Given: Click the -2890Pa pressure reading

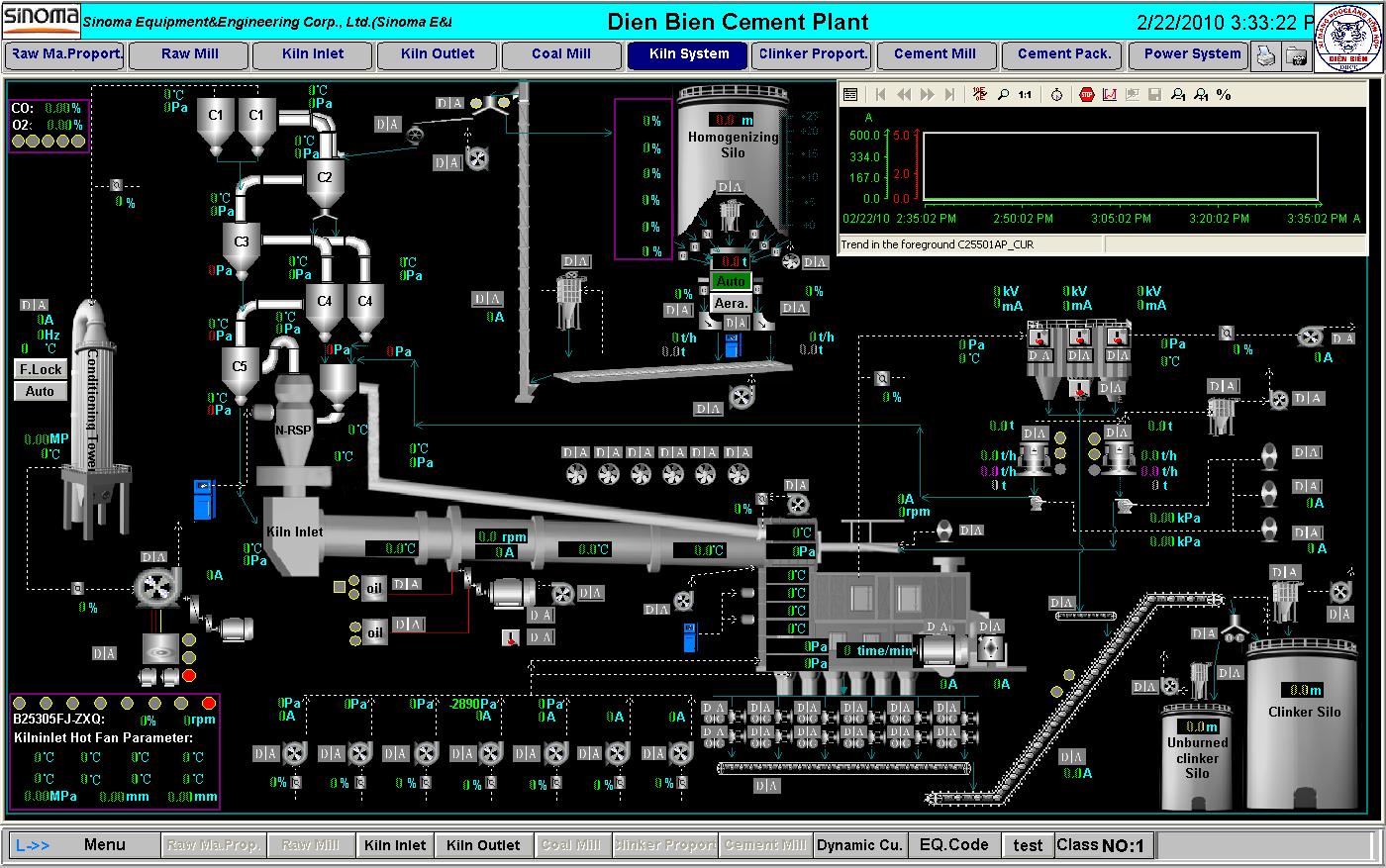Looking at the screenshot, I should (x=471, y=704).
